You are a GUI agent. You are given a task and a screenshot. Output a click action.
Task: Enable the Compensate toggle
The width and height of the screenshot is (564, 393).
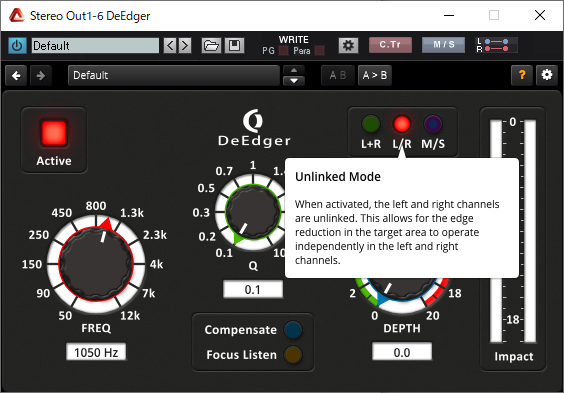coord(293,330)
